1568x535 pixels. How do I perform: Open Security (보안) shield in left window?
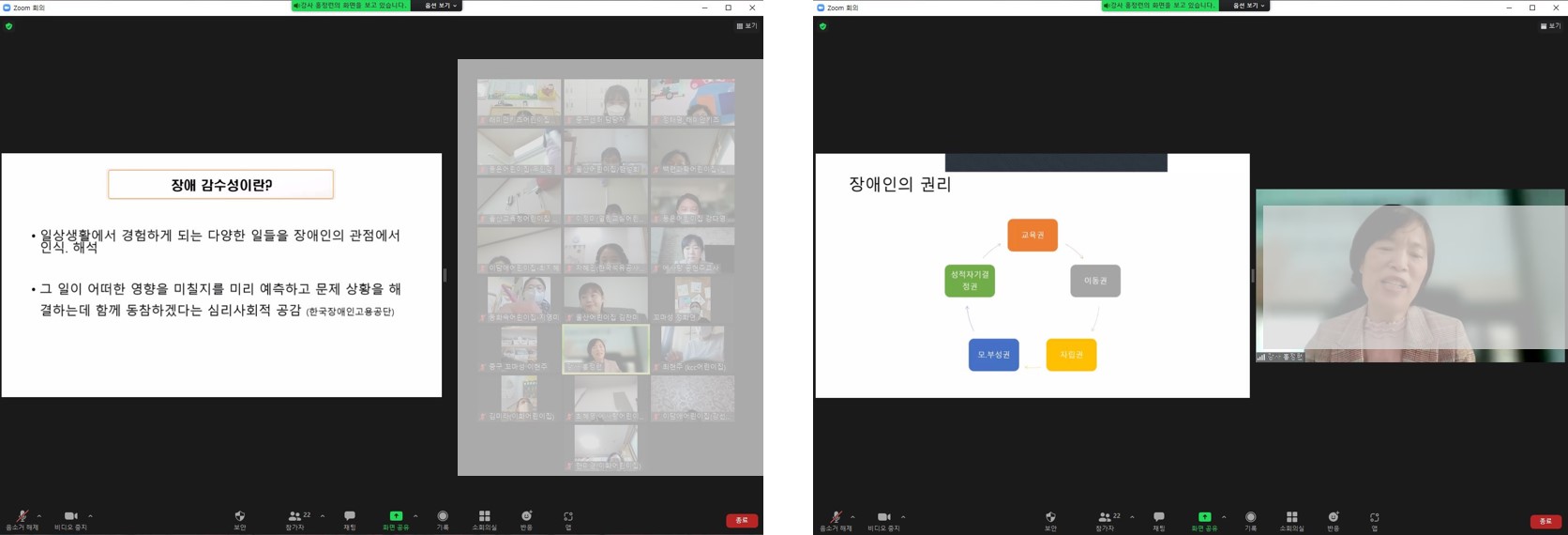click(240, 518)
